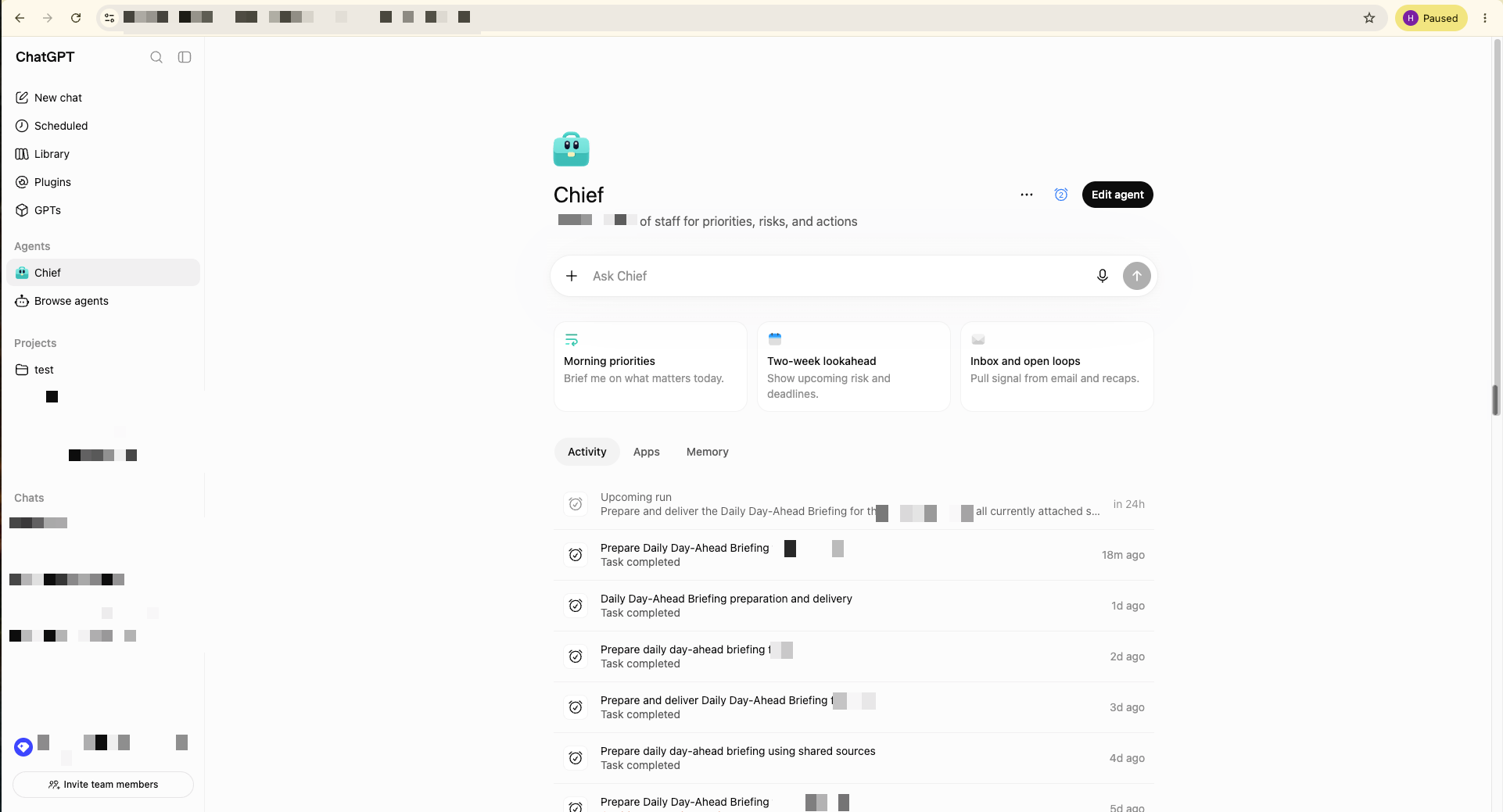Choose the Morning priorities card
This screenshot has height=812, width=1503.
pos(651,367)
